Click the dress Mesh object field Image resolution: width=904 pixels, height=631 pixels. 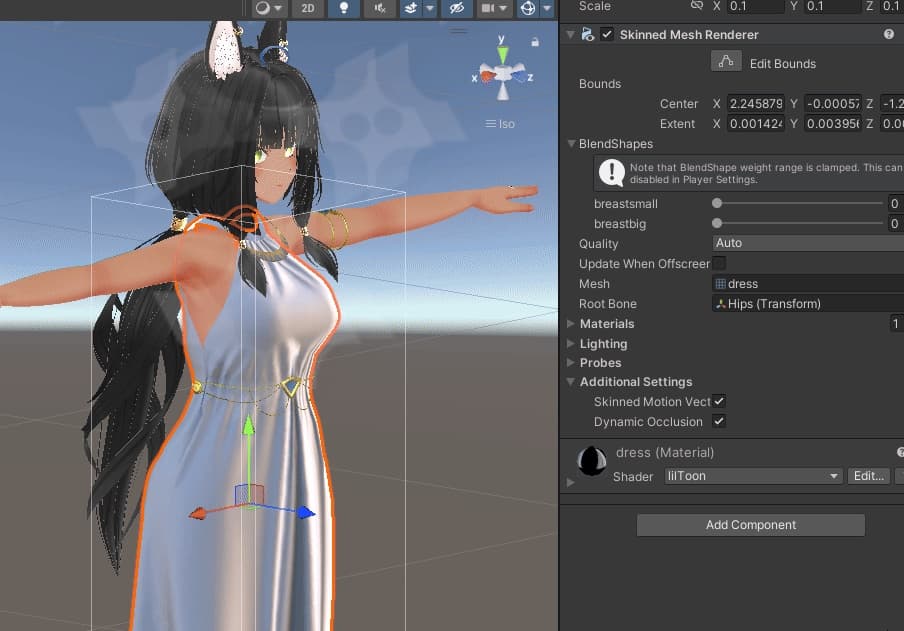pos(808,284)
